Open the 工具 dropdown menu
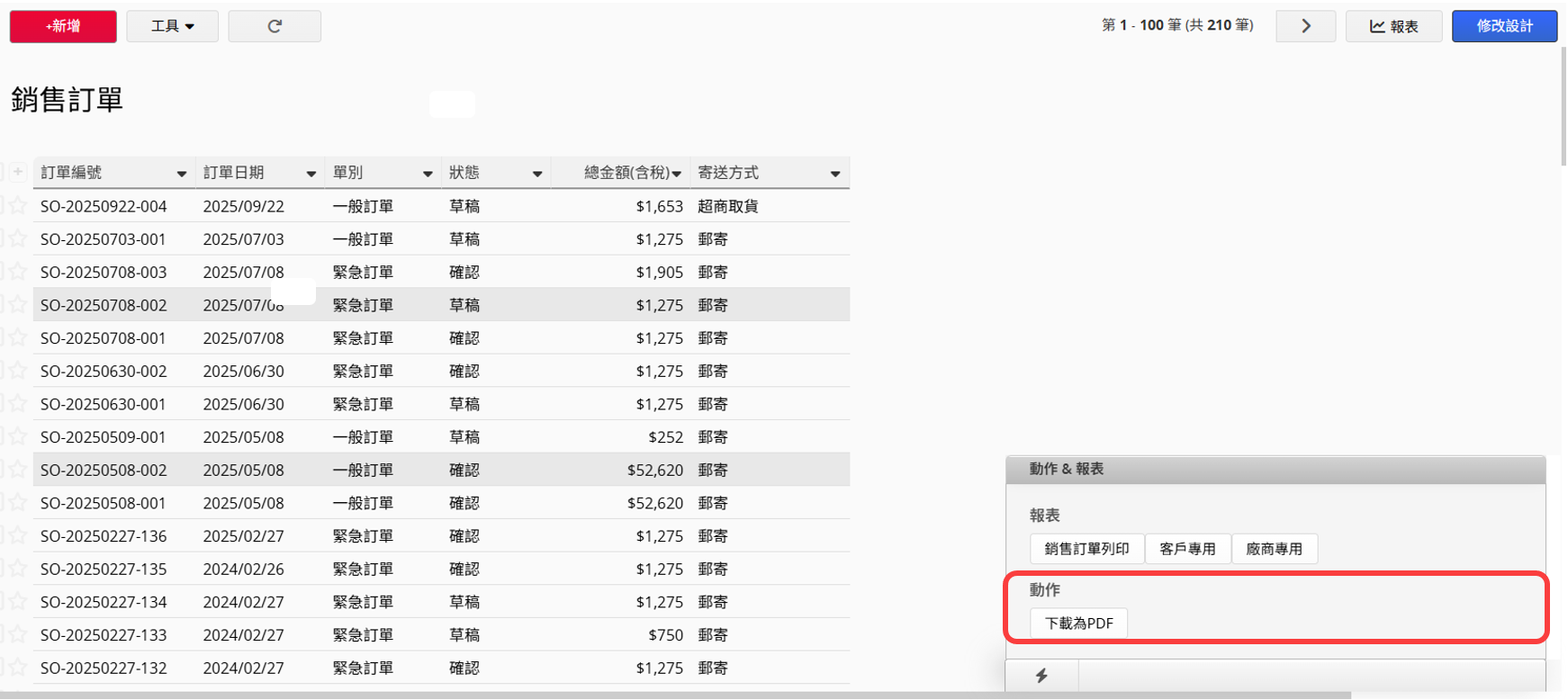1568x700 pixels. (x=172, y=26)
